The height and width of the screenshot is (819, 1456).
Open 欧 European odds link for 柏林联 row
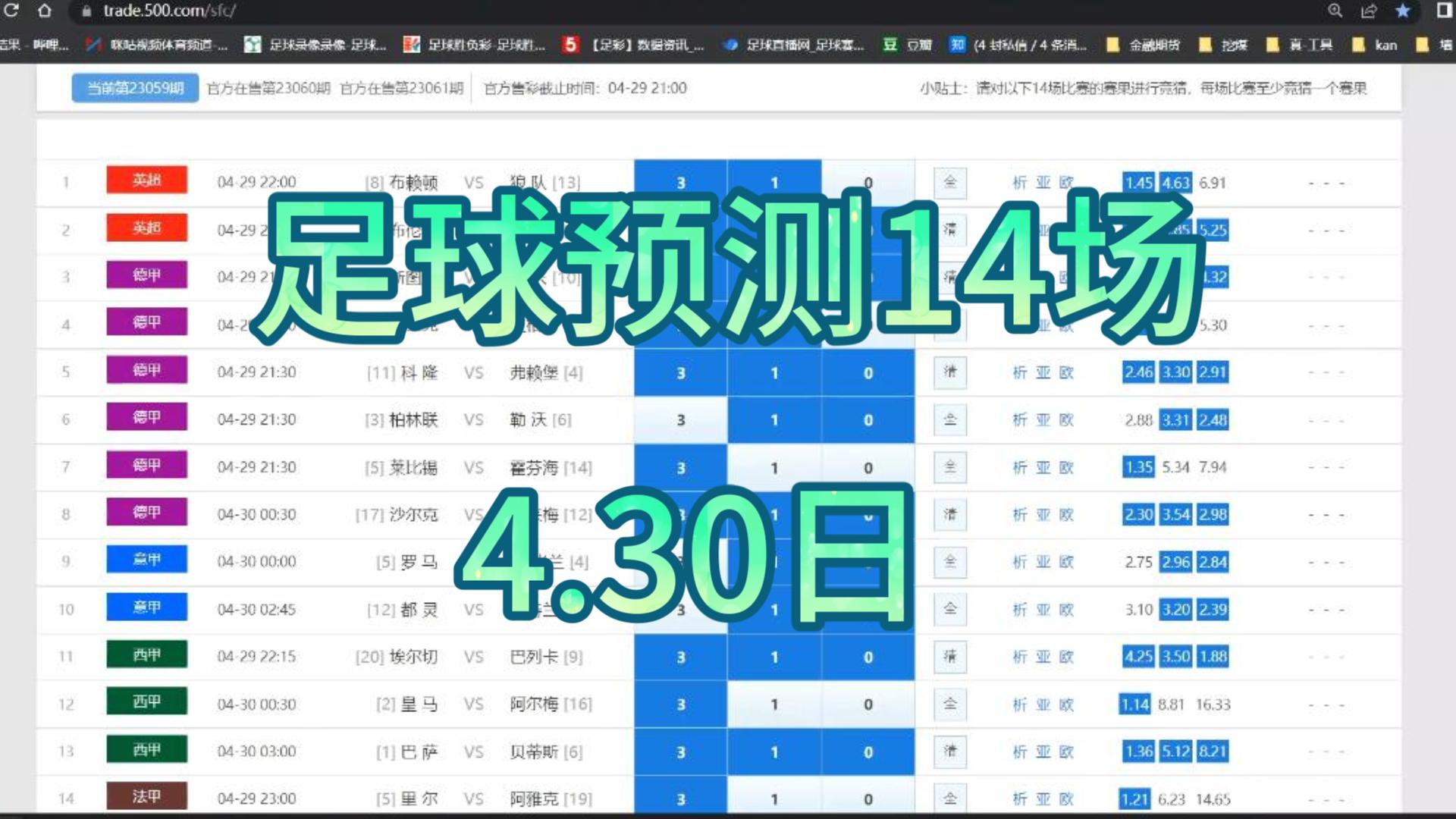[1066, 420]
